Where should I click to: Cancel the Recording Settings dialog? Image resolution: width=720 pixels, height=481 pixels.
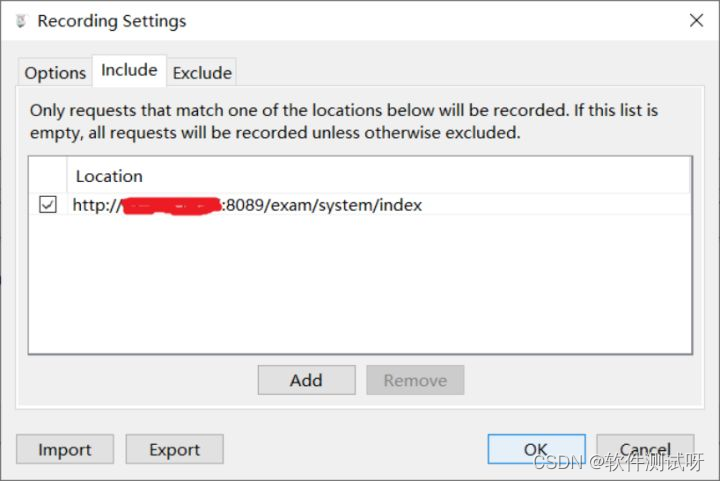[x=645, y=450]
